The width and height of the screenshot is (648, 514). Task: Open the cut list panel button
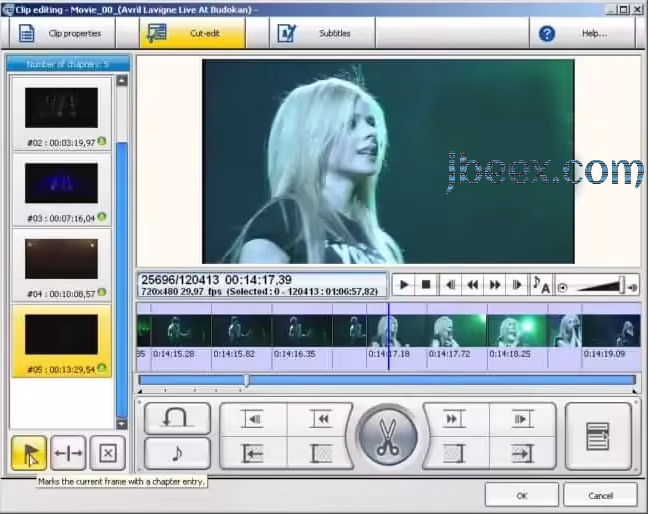click(598, 436)
